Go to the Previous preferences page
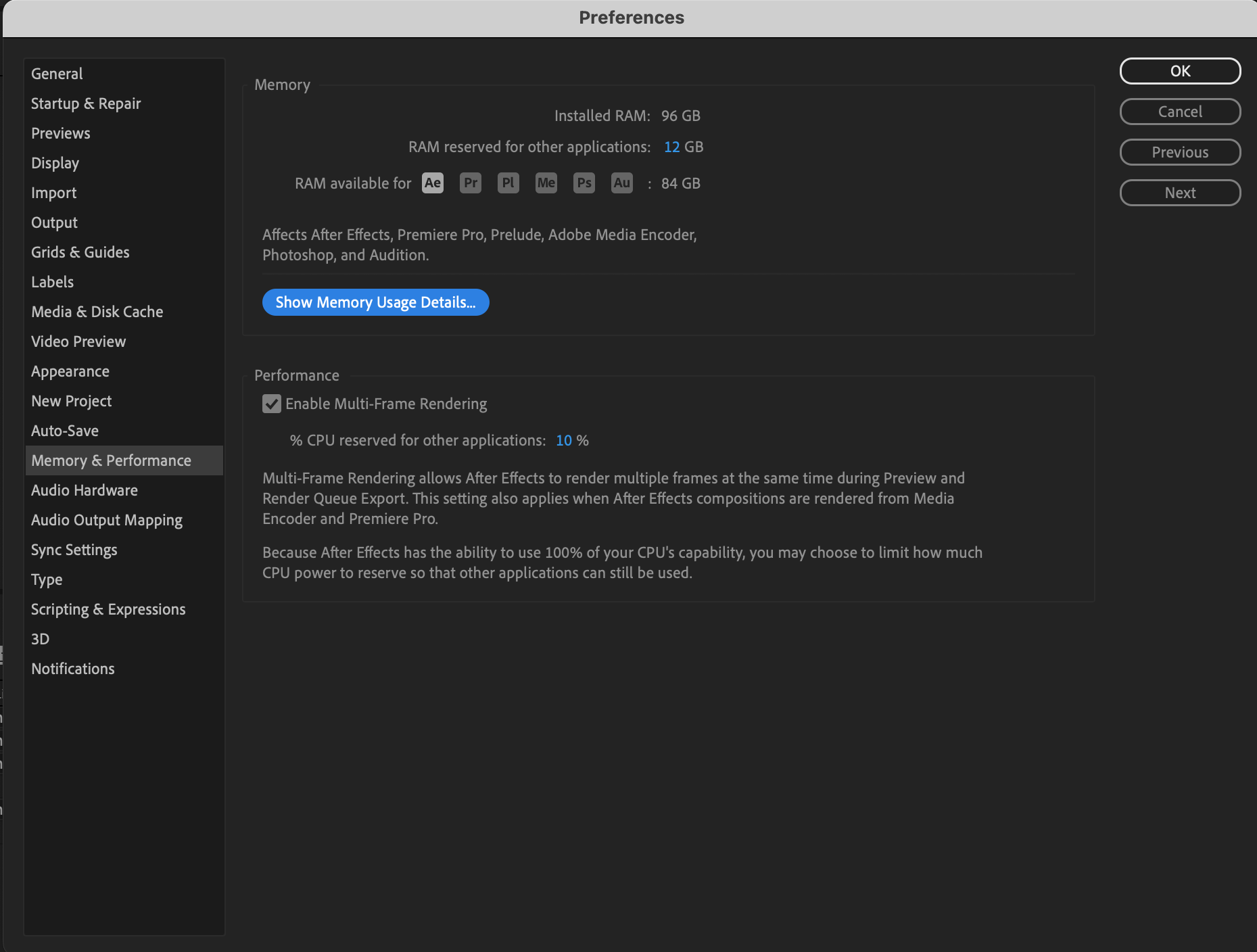The height and width of the screenshot is (952, 1257). click(1179, 152)
